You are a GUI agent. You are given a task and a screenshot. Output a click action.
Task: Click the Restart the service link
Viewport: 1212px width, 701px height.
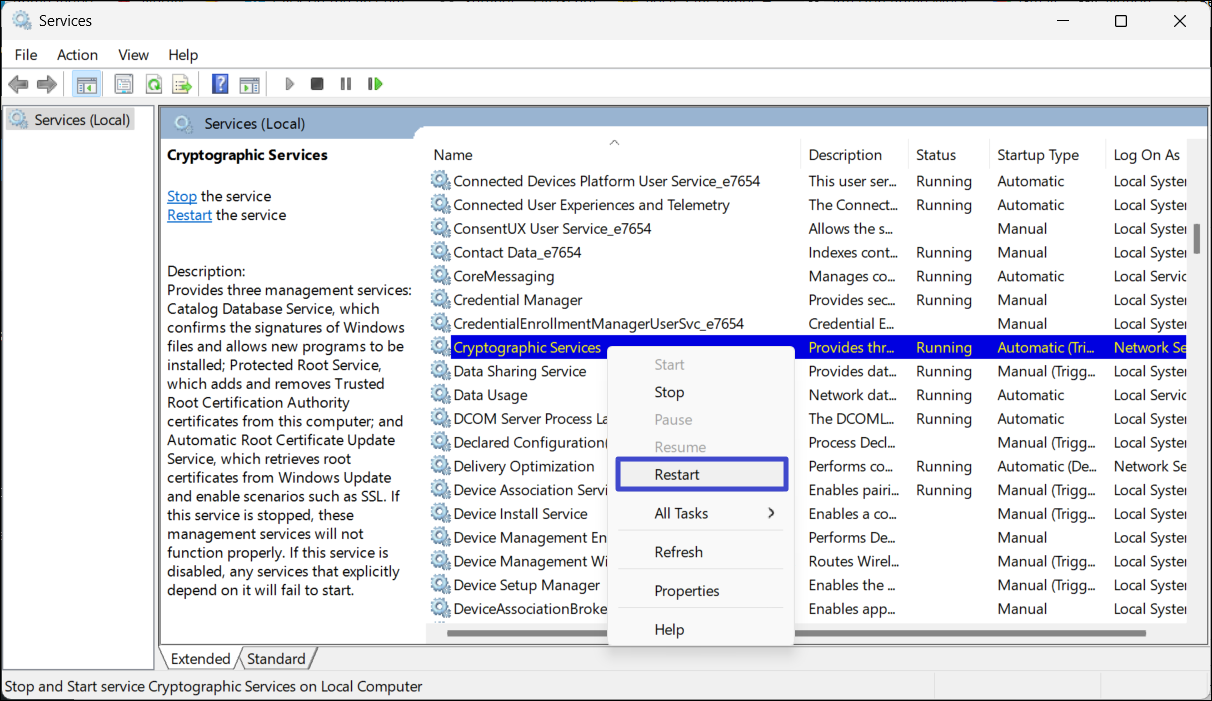(189, 215)
